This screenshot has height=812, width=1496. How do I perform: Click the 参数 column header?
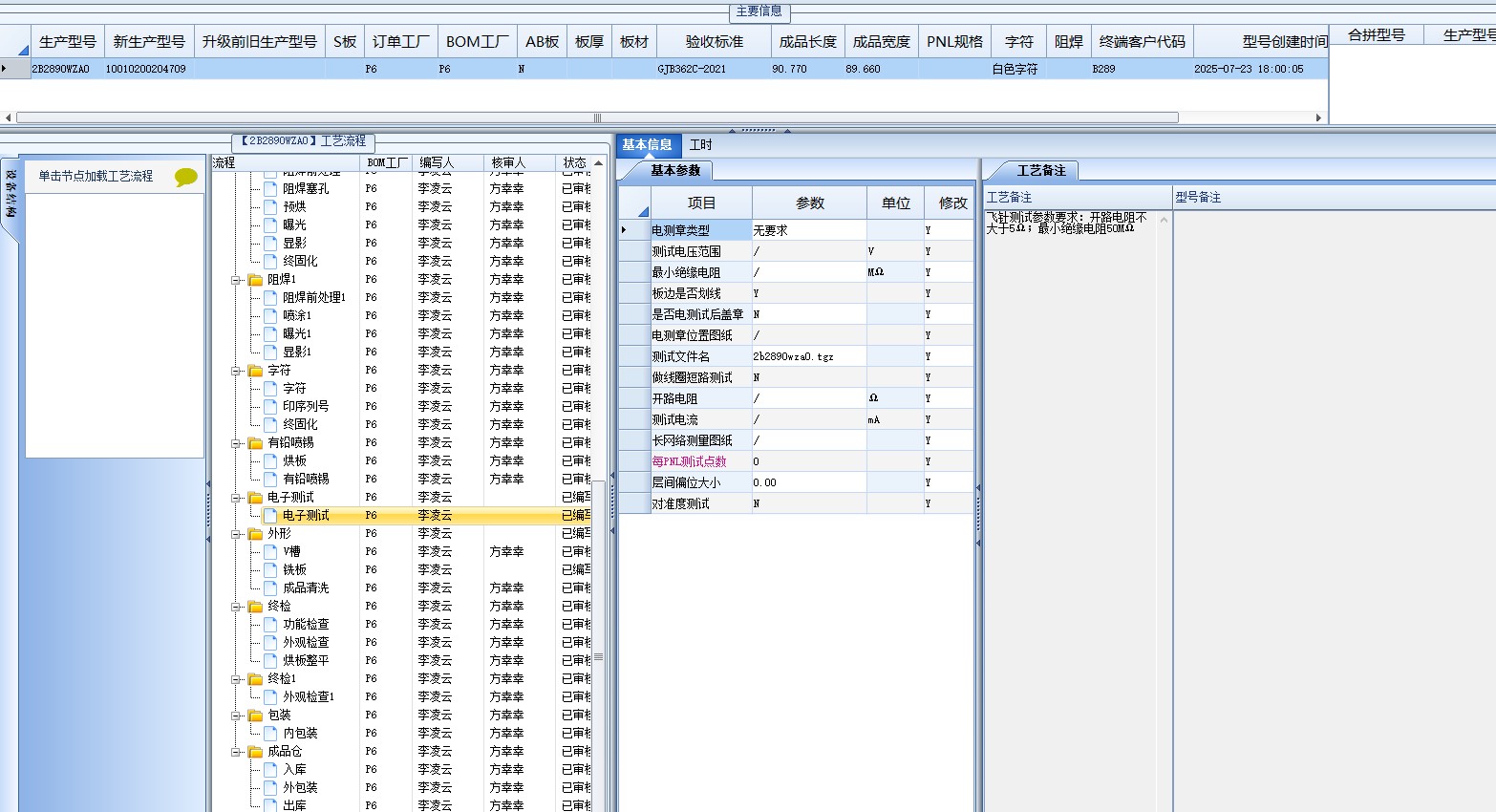810,203
